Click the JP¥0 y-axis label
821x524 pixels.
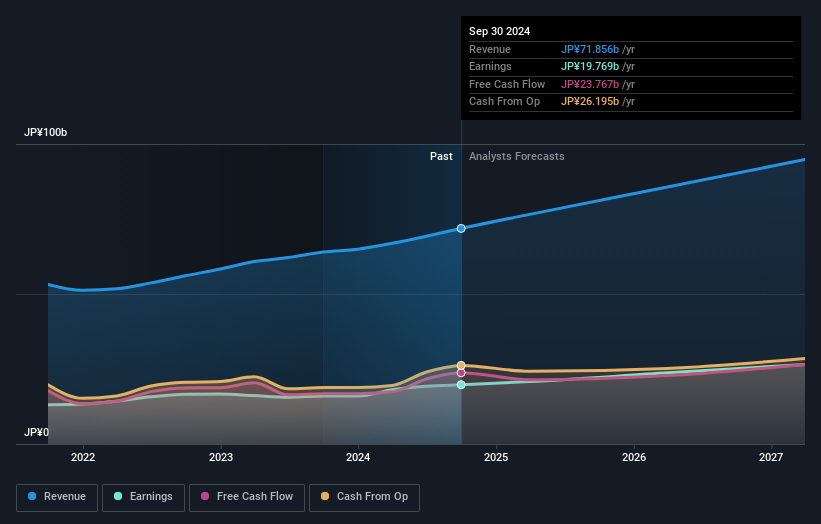pyautogui.click(x=36, y=432)
